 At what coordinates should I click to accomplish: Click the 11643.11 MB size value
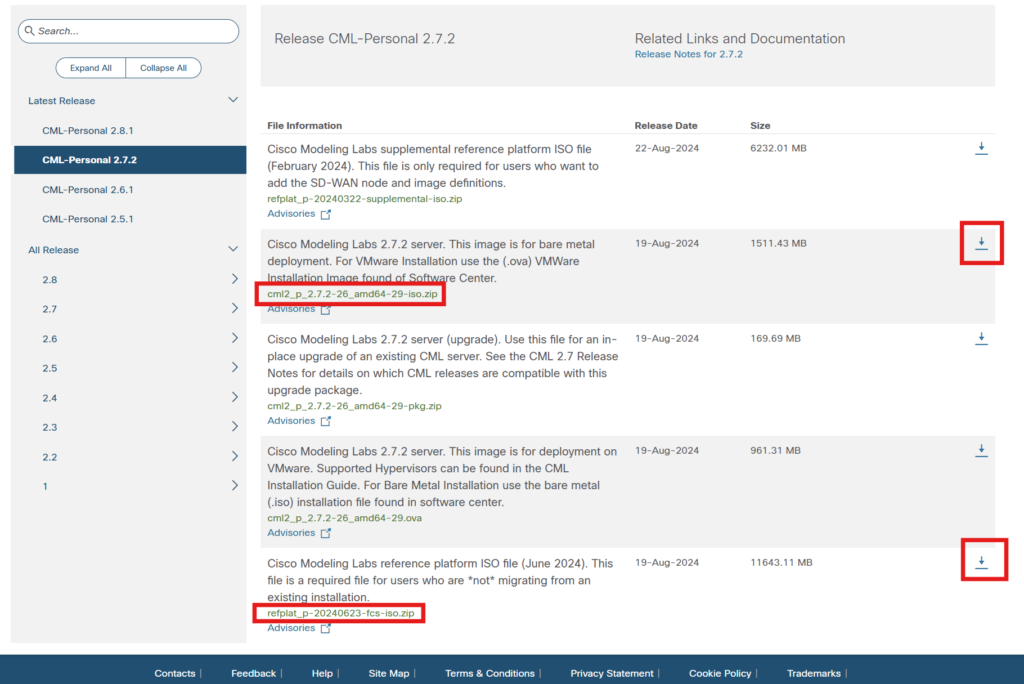[x=782, y=562]
